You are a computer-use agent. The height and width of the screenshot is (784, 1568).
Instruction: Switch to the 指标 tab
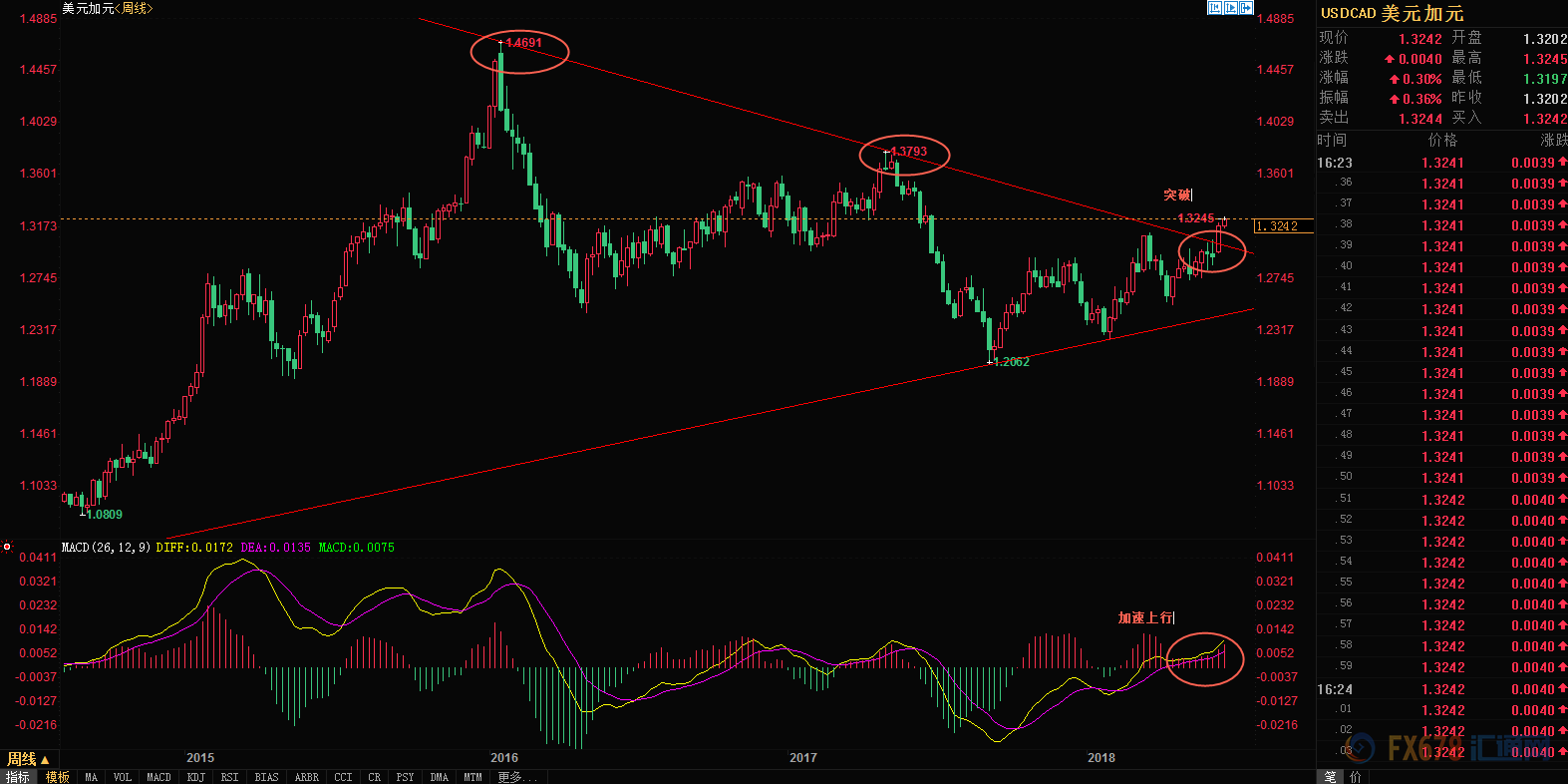pos(18,777)
